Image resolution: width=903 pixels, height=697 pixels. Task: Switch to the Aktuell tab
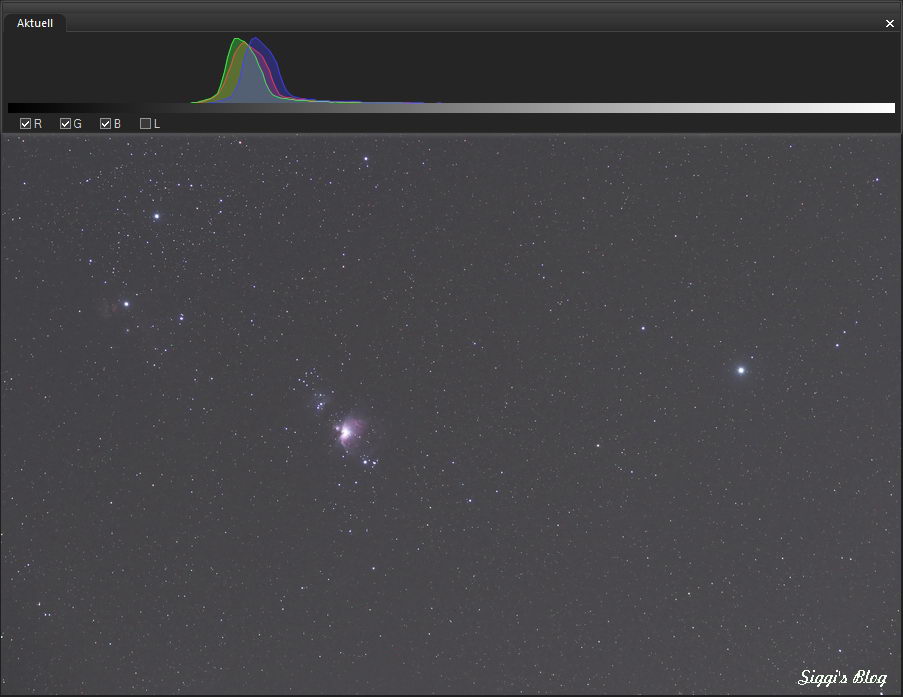coord(35,22)
